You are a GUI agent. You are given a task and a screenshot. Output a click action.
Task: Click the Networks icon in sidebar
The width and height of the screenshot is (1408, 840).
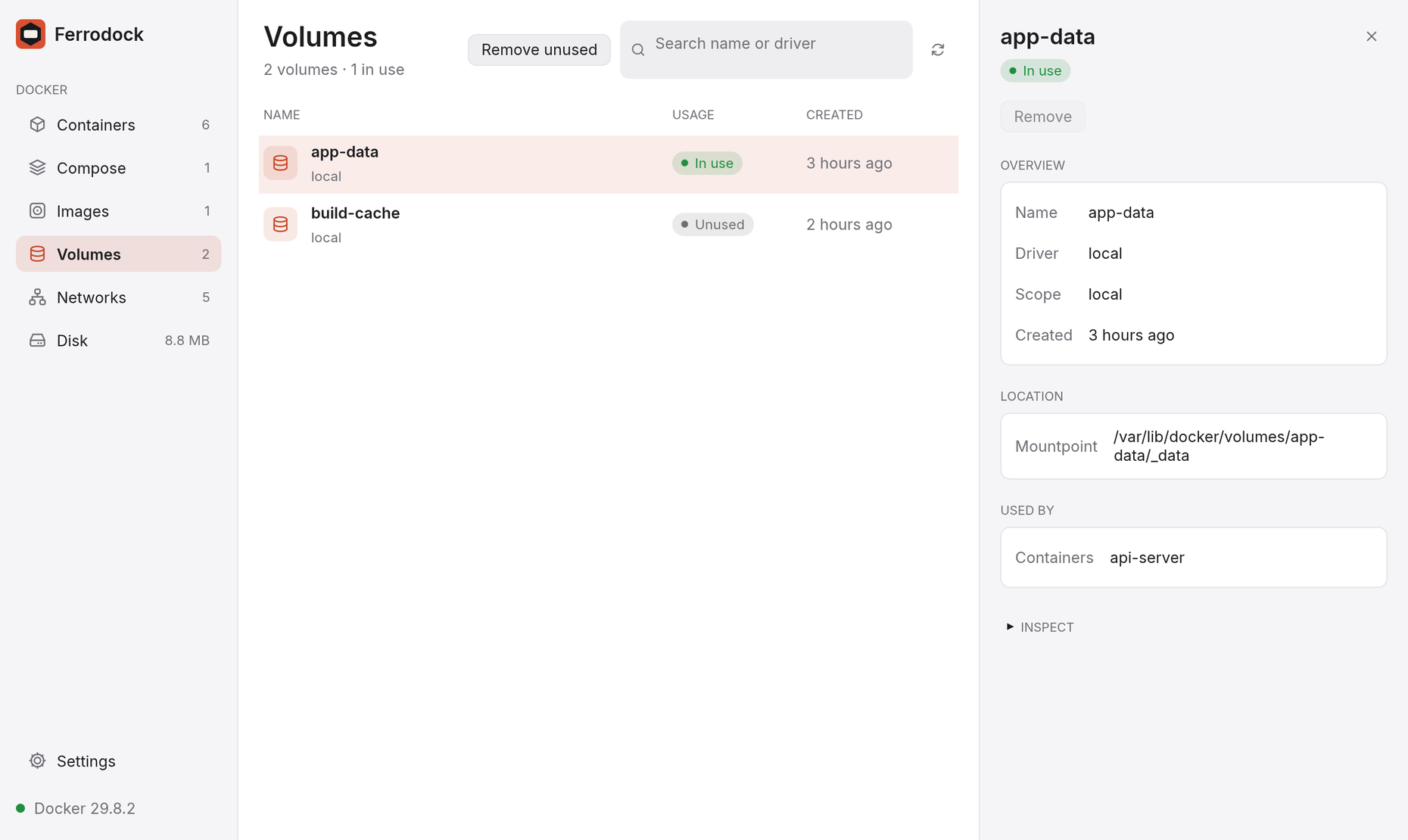[x=37, y=297]
